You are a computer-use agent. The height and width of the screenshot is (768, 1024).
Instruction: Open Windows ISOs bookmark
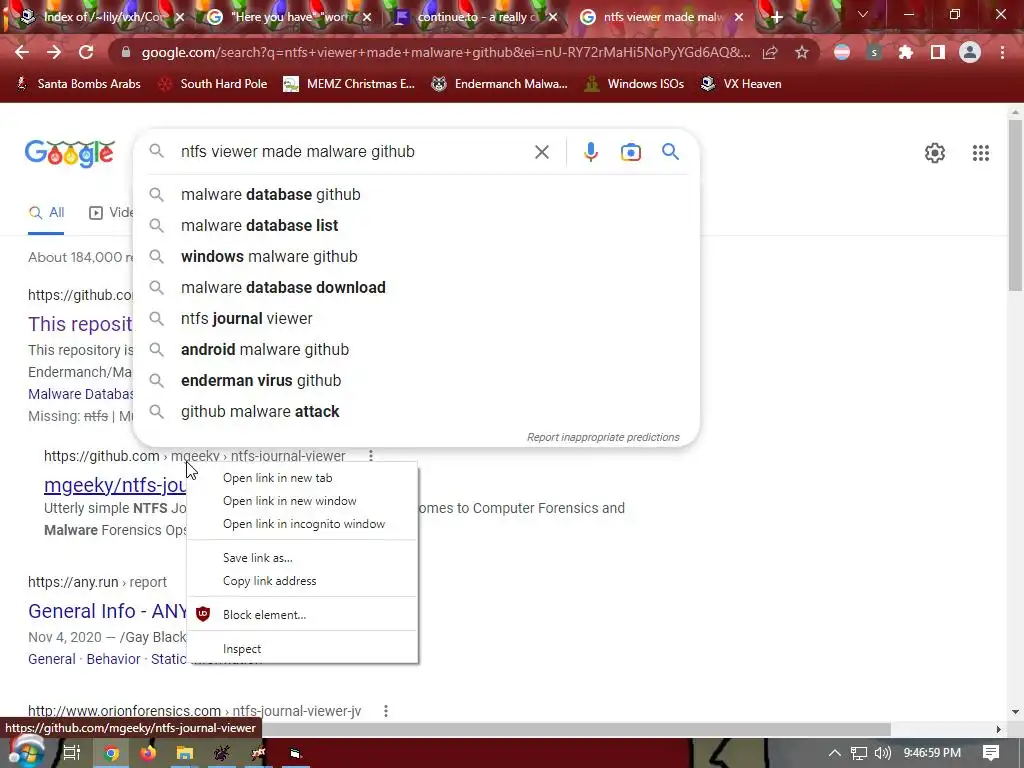click(x=634, y=84)
